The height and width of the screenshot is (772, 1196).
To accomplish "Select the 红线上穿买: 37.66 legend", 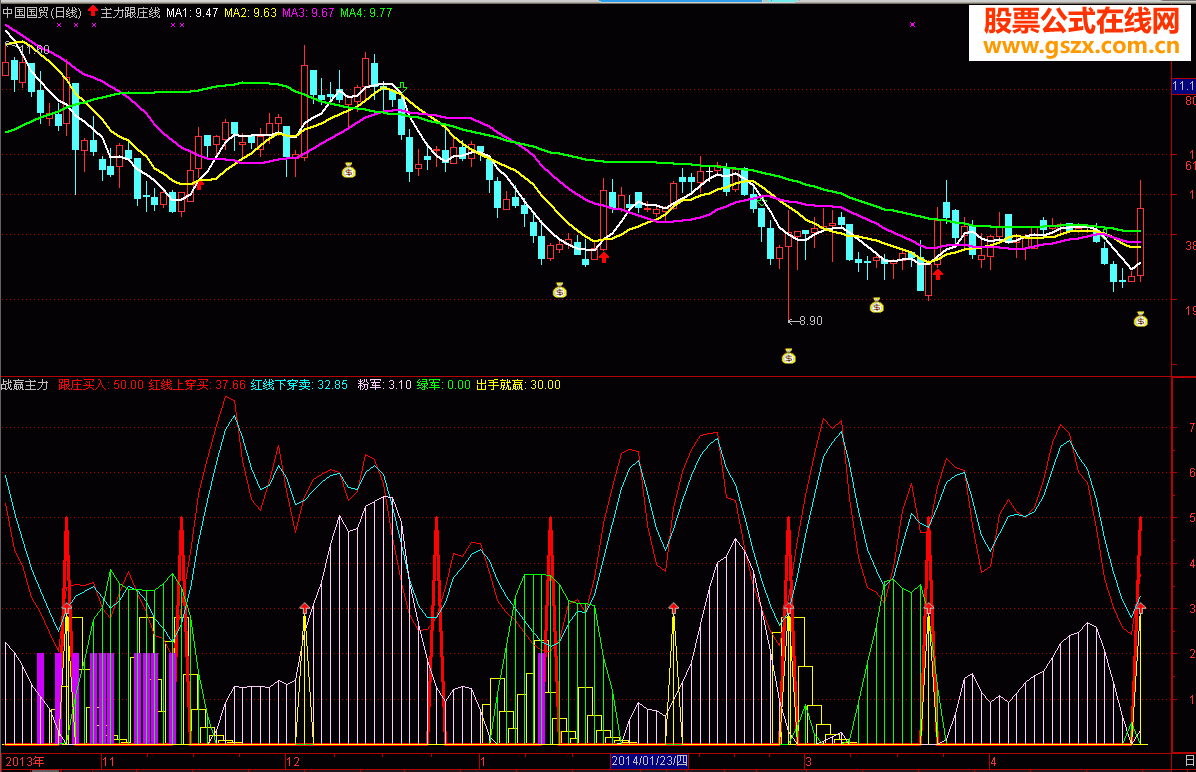I will [197, 385].
